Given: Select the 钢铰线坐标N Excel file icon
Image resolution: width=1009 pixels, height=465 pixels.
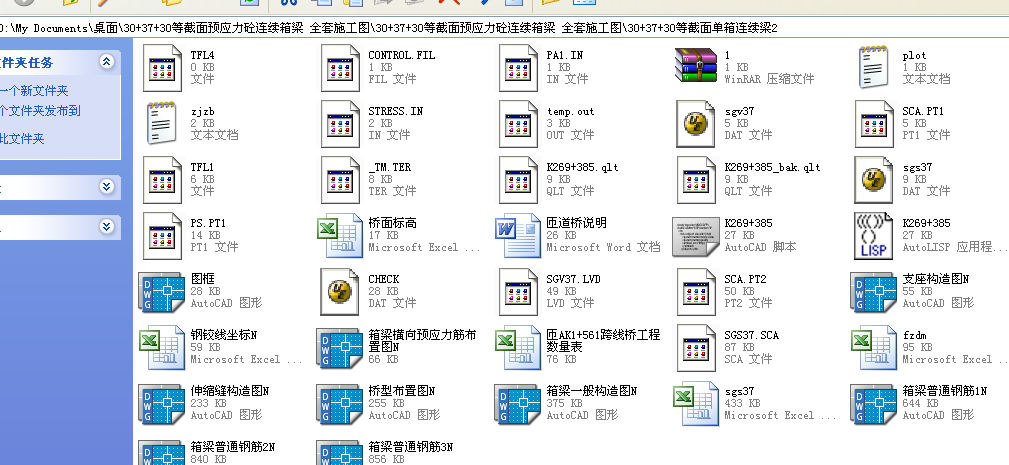Looking at the screenshot, I should point(162,348).
